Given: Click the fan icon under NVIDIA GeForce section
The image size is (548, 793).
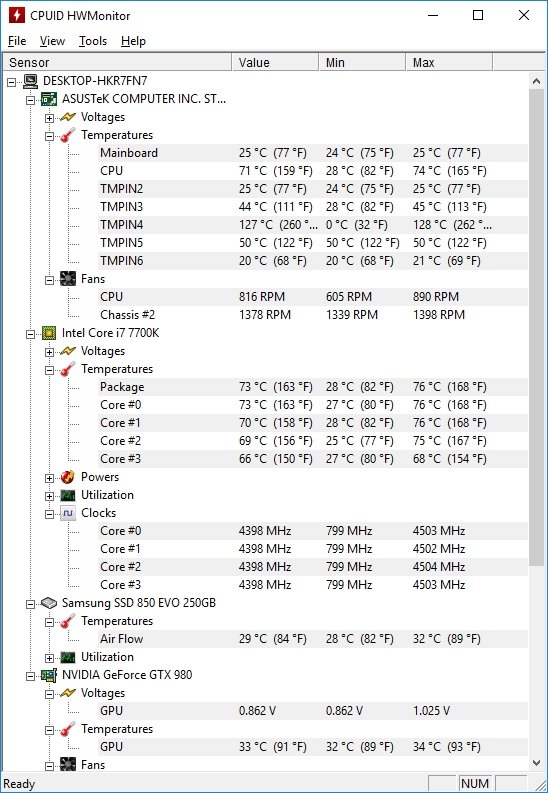Looking at the screenshot, I should [68, 765].
